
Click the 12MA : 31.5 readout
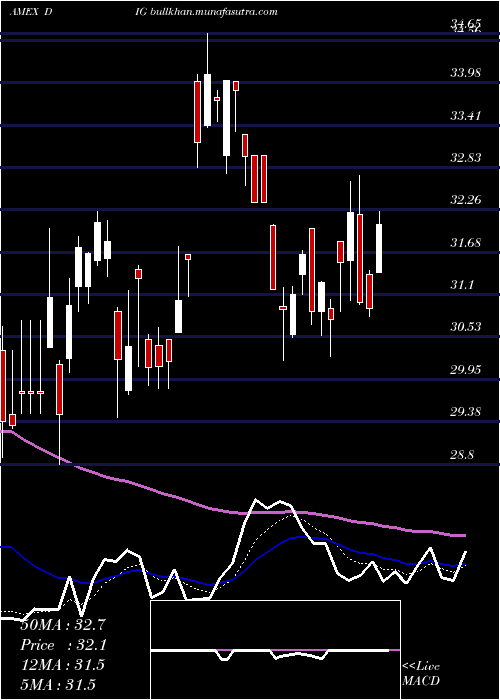[x=62, y=665]
